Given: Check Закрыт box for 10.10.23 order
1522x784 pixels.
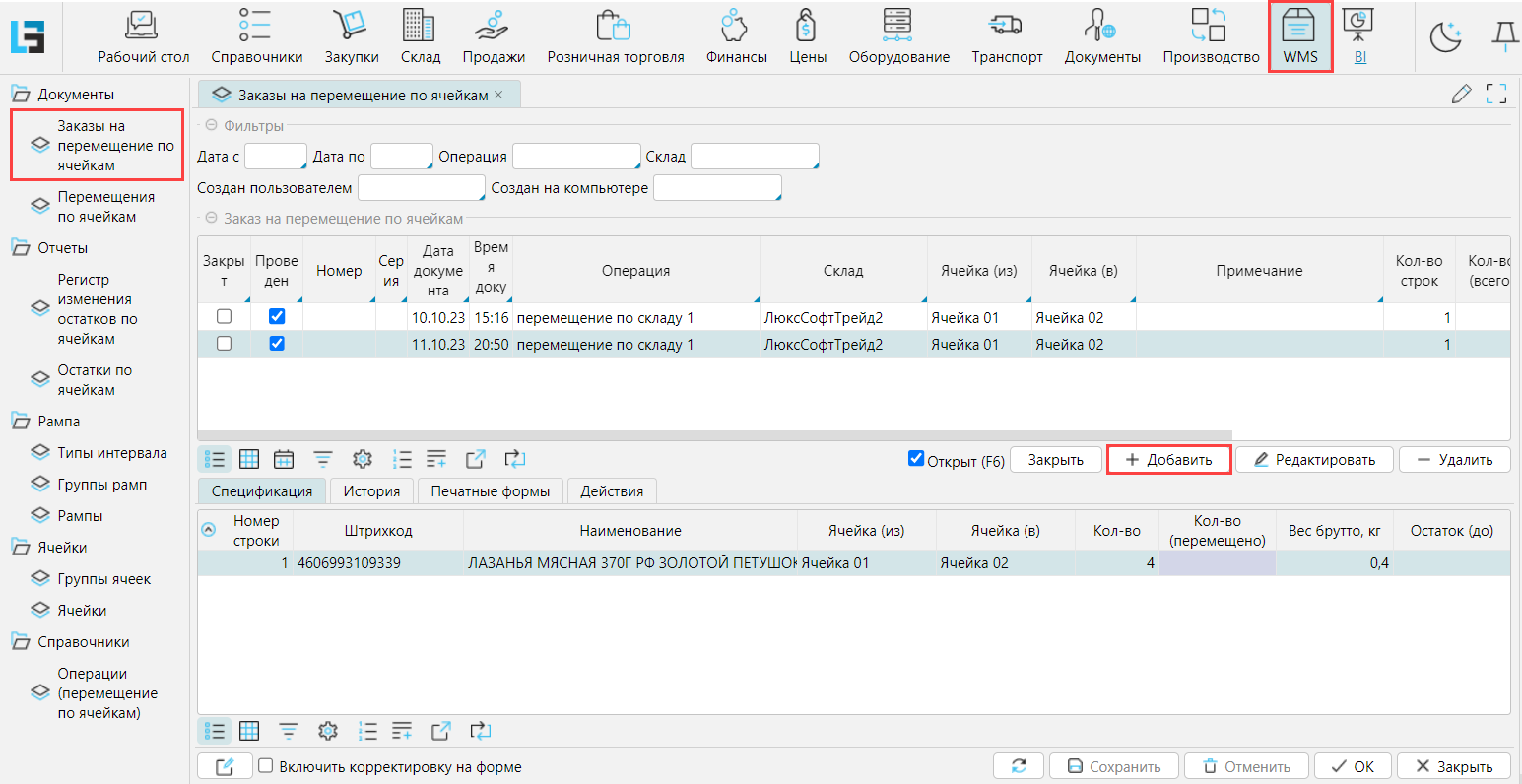Looking at the screenshot, I should [x=224, y=317].
